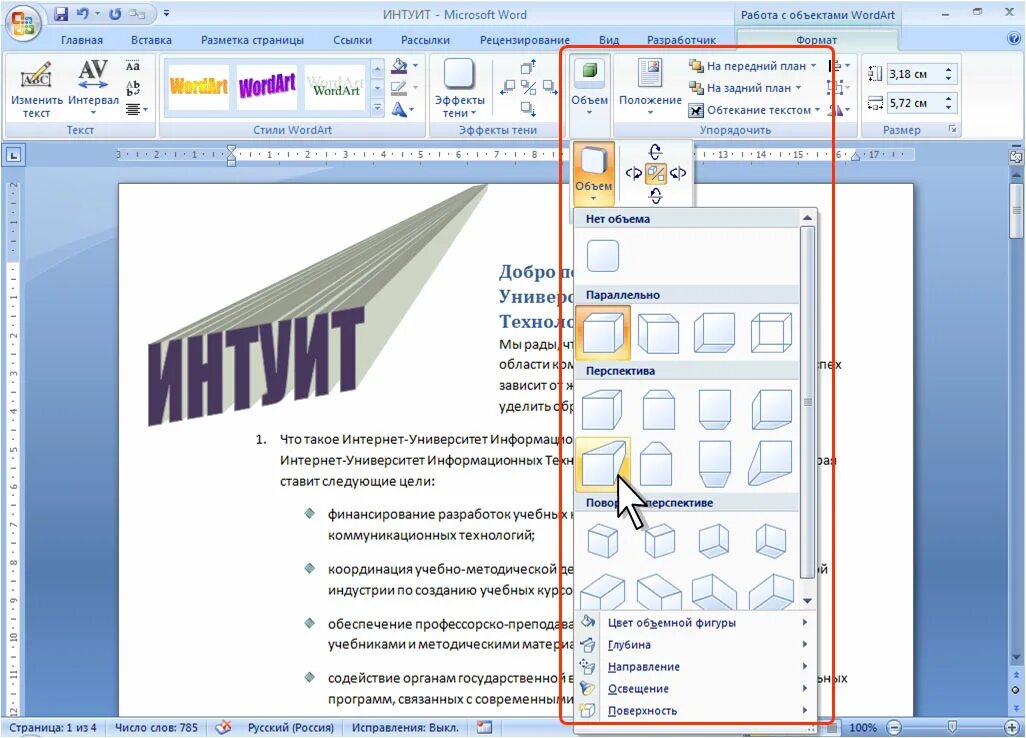Increase height with the 3,18 см spinner
This screenshot has width=1026, height=738.
tap(948, 69)
